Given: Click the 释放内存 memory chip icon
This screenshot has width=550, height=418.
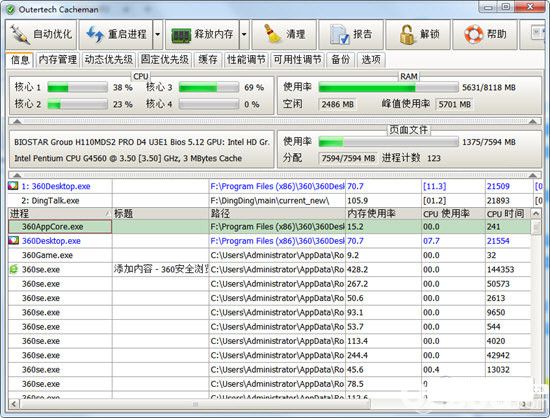Looking at the screenshot, I should coord(181,35).
